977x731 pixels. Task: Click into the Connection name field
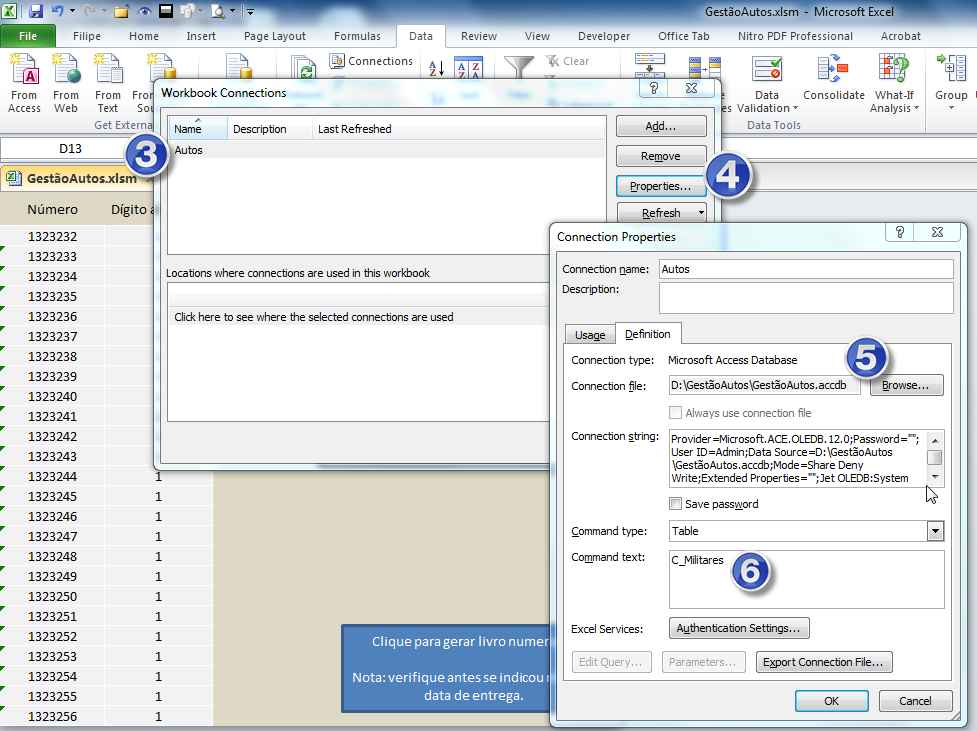coord(806,269)
